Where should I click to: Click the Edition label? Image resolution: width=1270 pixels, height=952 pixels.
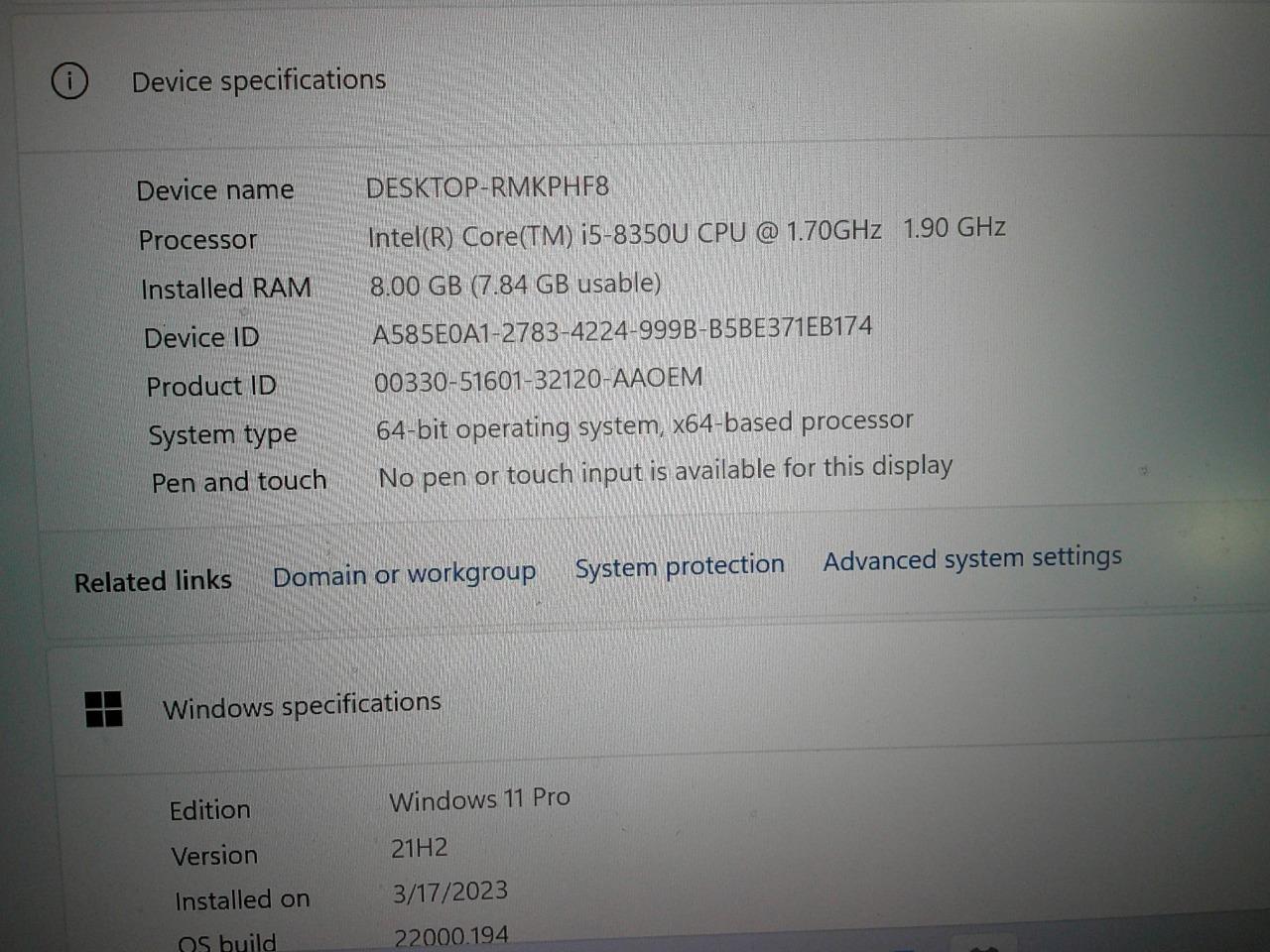click(209, 810)
